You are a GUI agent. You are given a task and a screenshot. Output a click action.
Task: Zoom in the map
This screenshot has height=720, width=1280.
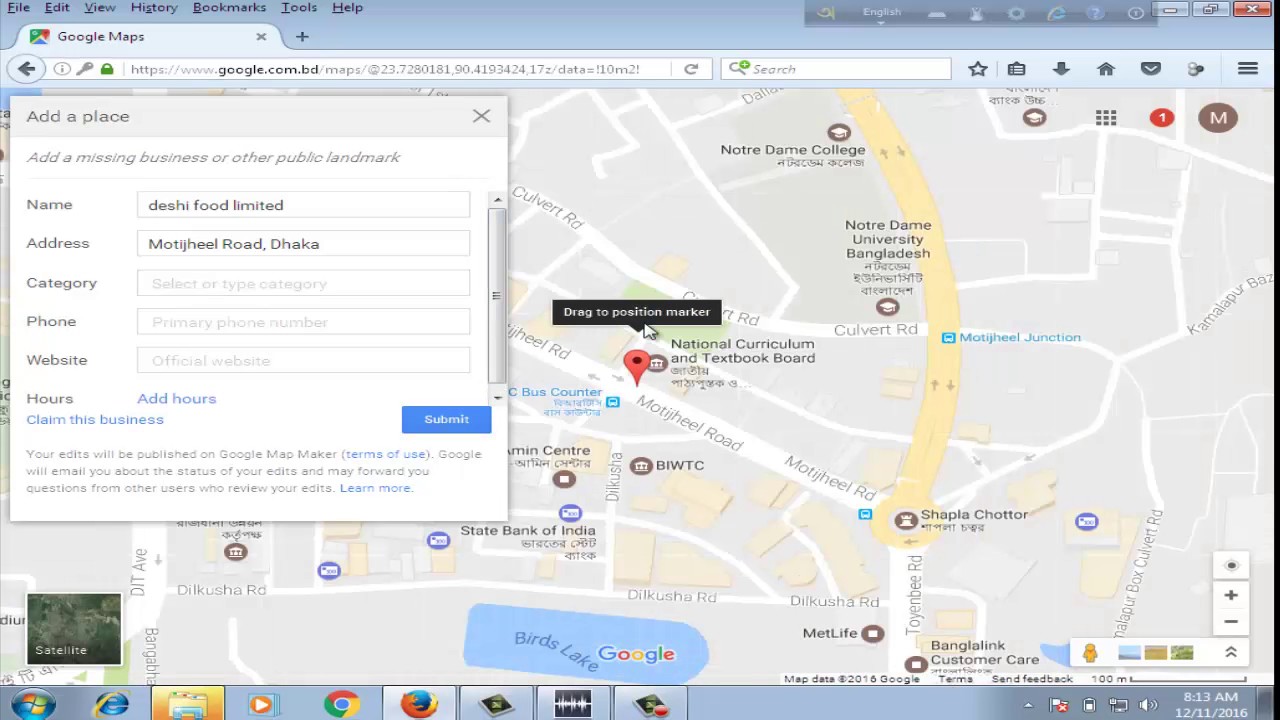click(x=1231, y=595)
